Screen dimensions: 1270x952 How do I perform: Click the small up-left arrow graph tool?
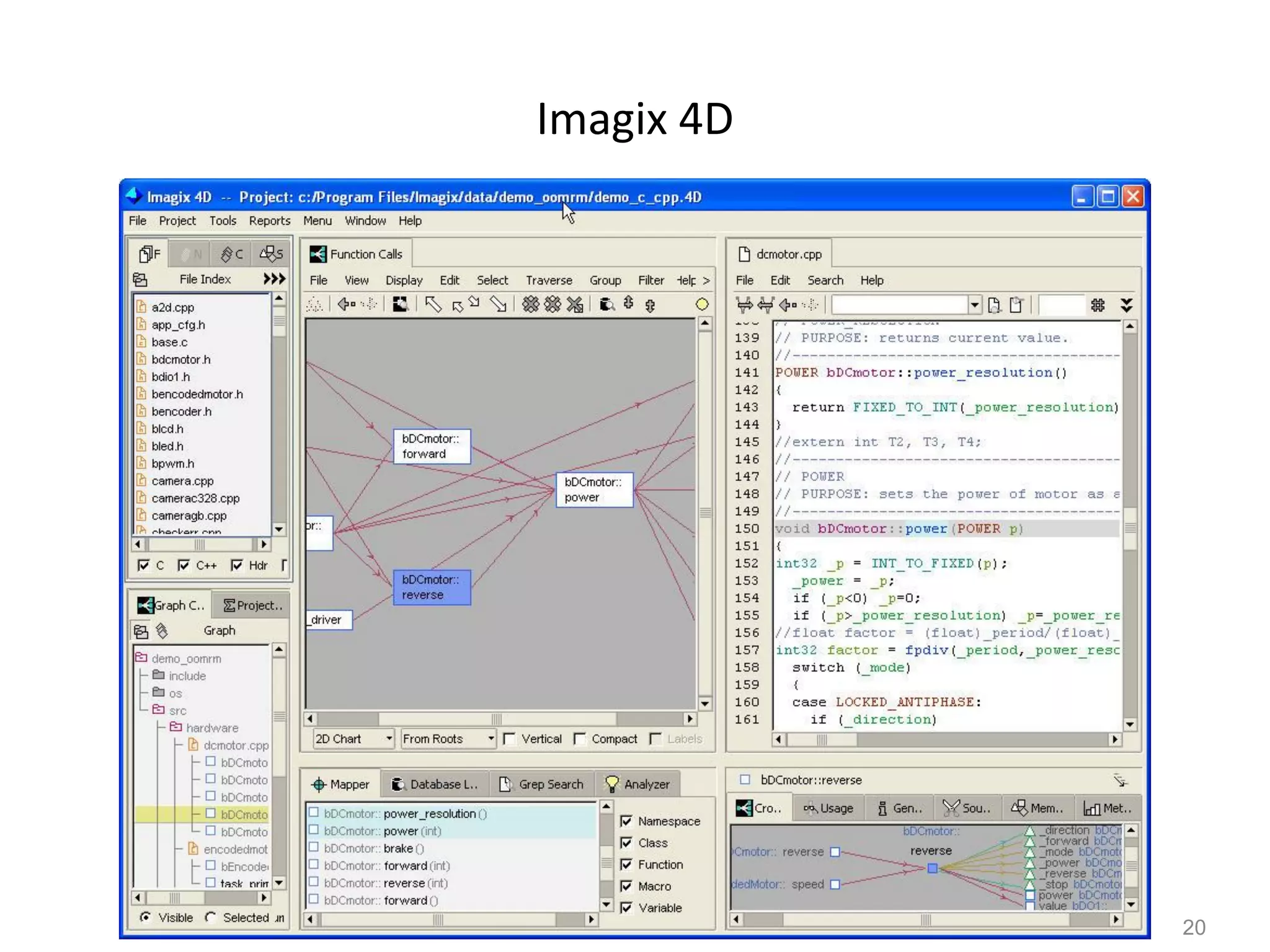[457, 306]
